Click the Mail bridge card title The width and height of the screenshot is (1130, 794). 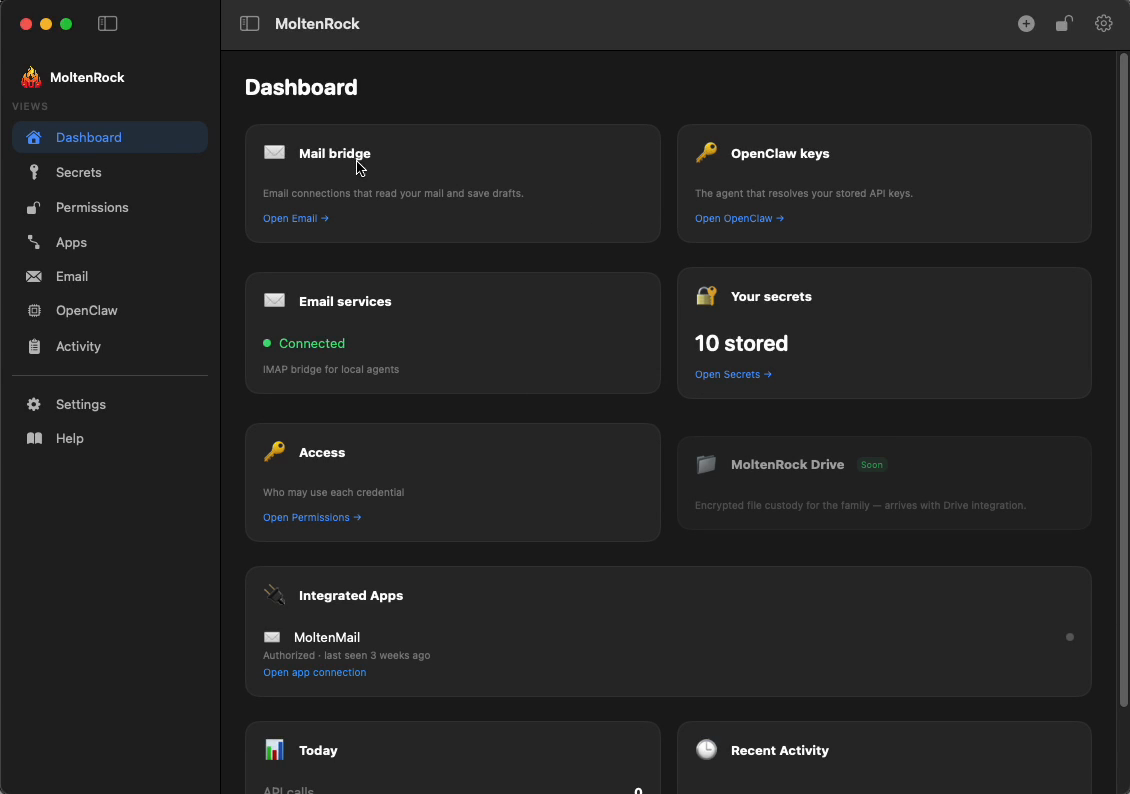click(334, 153)
